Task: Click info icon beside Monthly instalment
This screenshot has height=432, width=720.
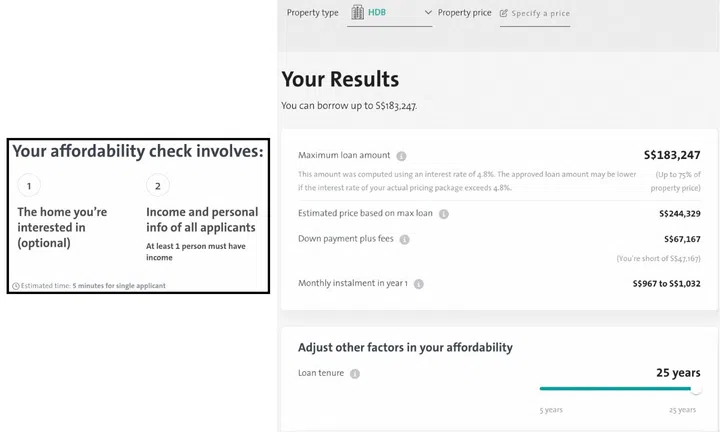Action: pos(419,284)
